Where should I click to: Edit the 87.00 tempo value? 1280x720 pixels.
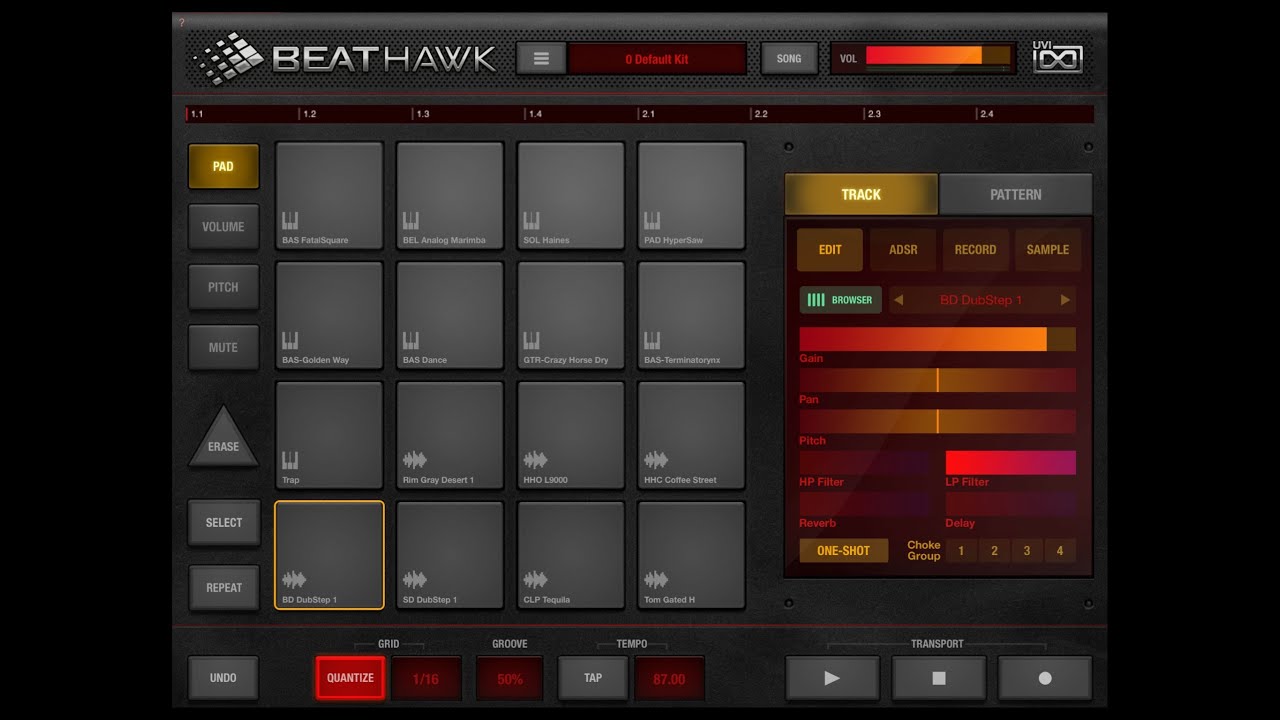669,678
